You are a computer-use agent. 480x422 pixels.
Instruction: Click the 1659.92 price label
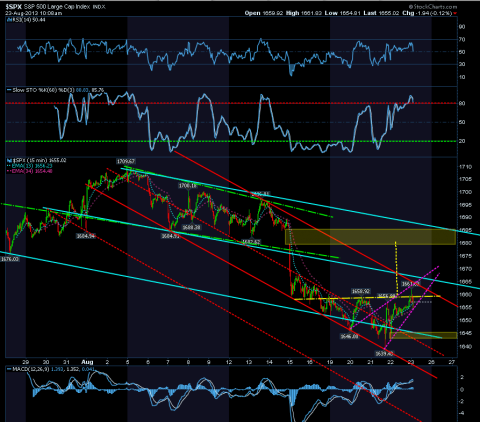361,291
